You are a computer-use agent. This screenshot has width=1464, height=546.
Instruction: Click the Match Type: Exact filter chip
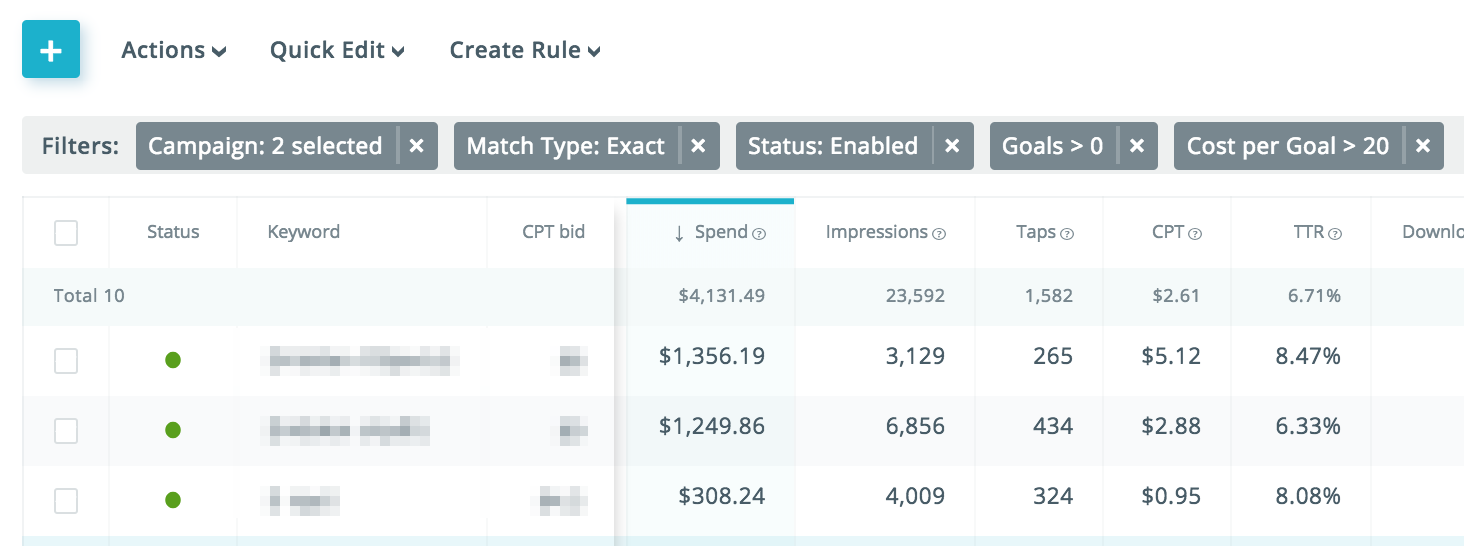[x=566, y=146]
